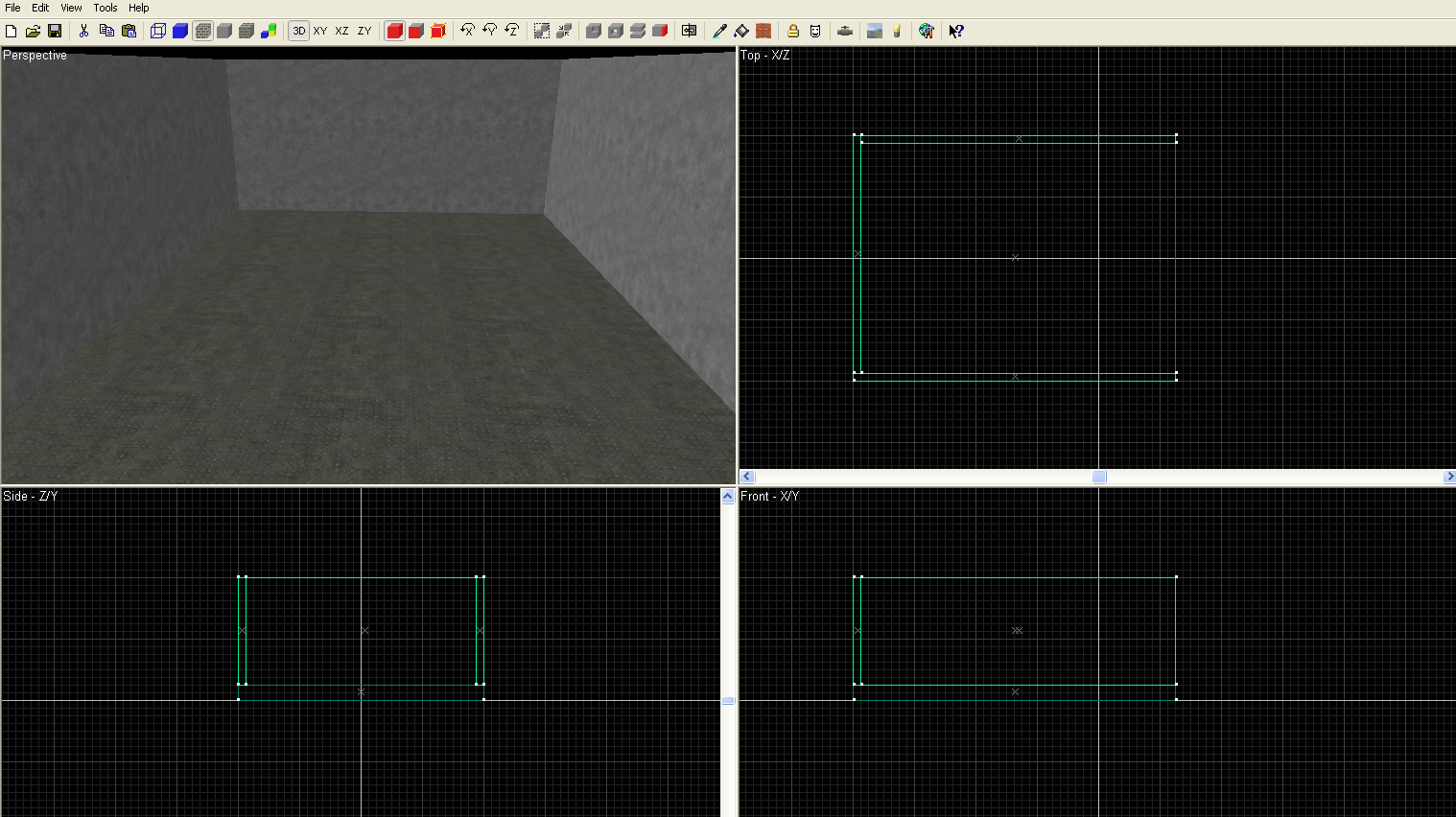Click the mask face icon
This screenshot has width=1456, height=817.
[815, 31]
